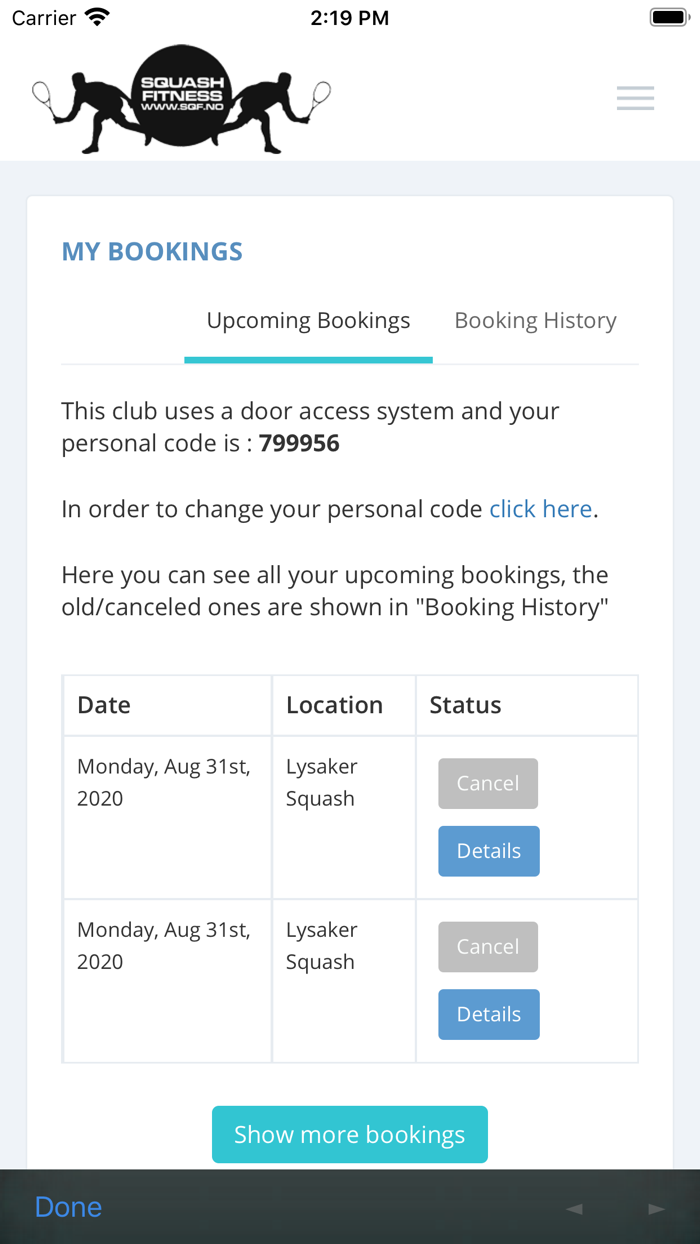Open the hamburger menu icon

click(635, 98)
